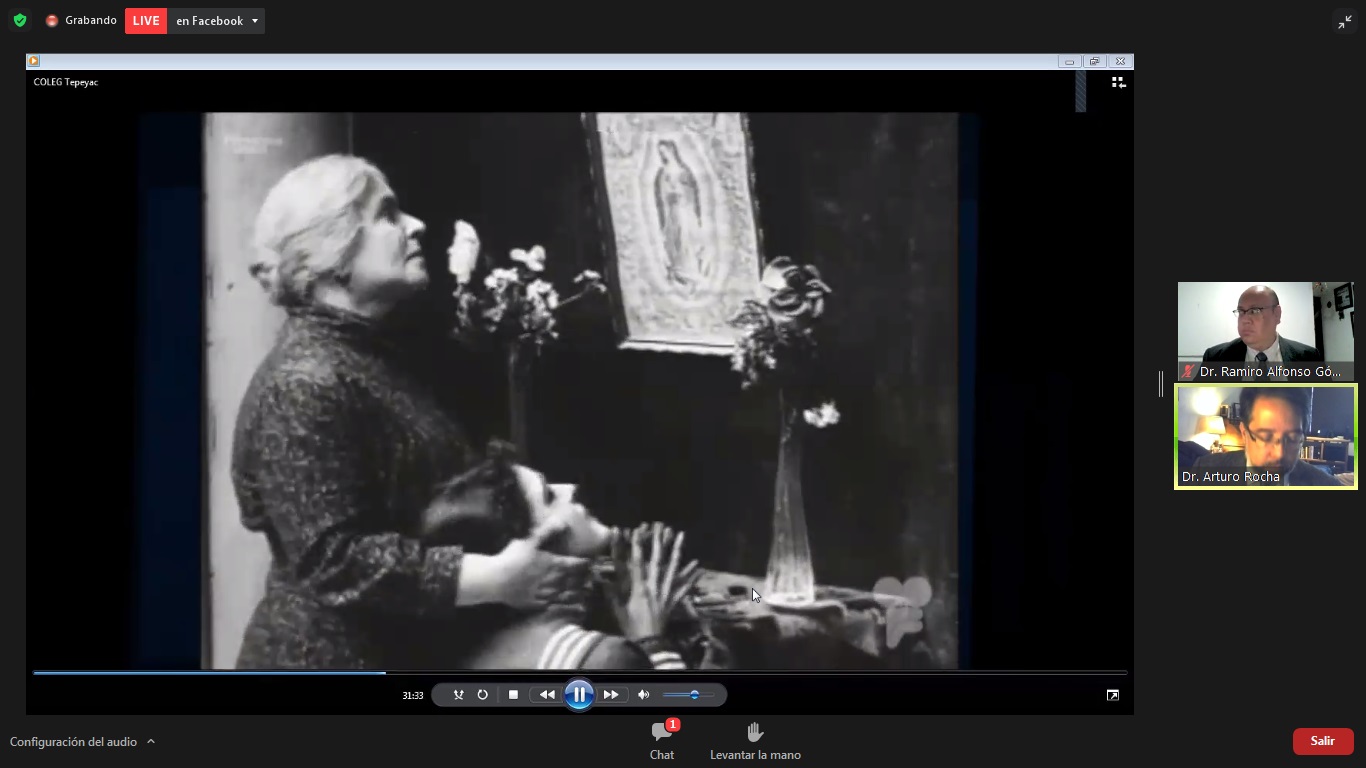
Task: Mute the media player speaker icon
Action: coord(643,695)
